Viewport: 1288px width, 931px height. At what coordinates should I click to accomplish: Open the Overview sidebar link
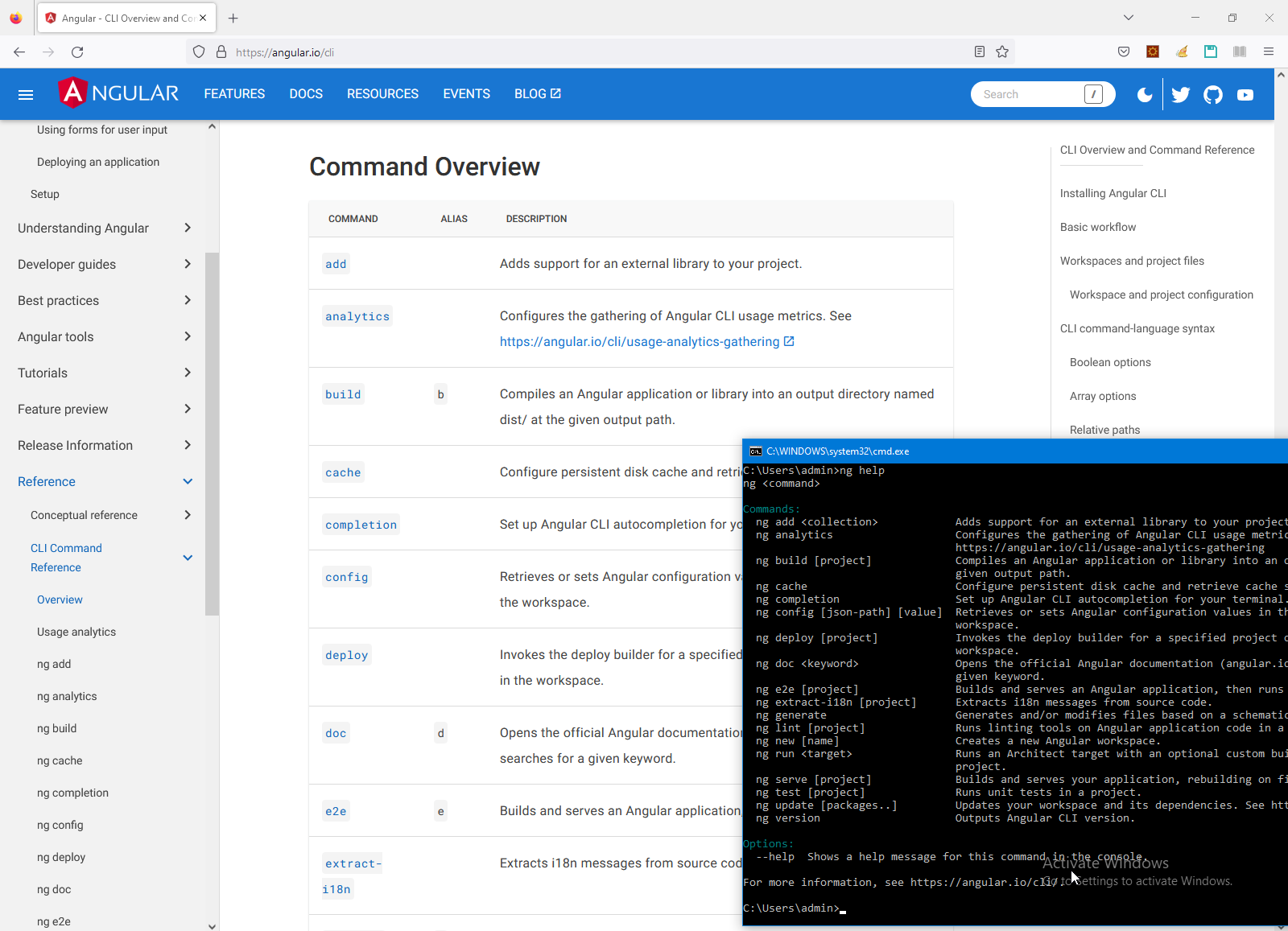click(60, 599)
